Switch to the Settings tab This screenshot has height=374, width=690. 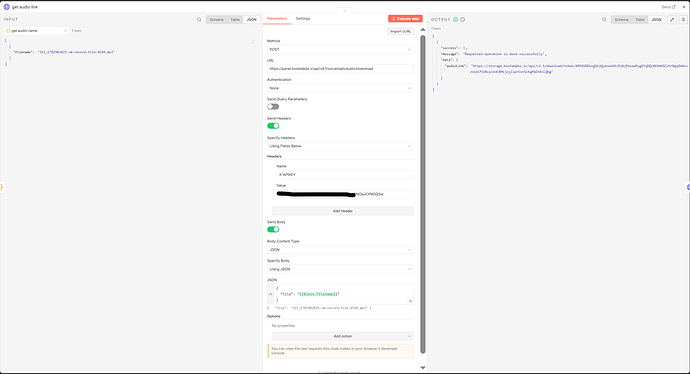pos(303,18)
